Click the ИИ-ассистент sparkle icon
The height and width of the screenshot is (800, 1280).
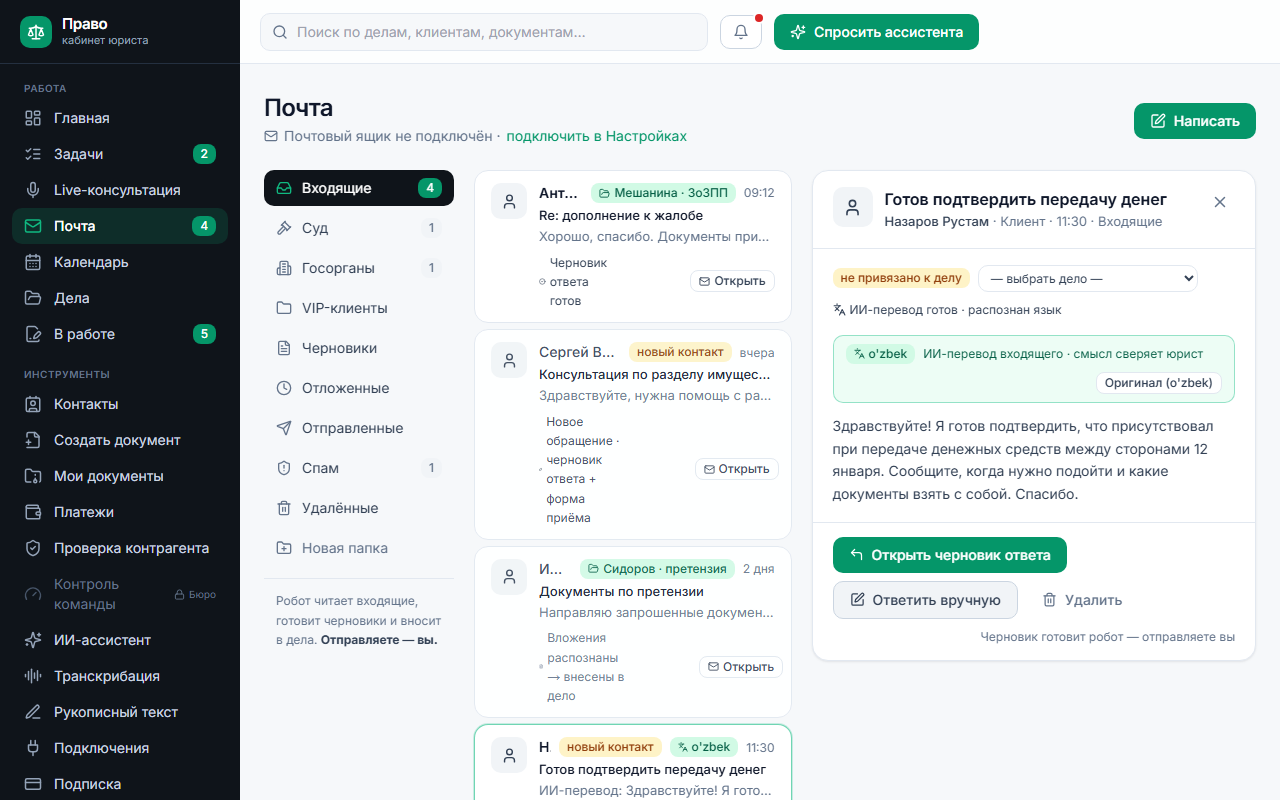[33, 640]
